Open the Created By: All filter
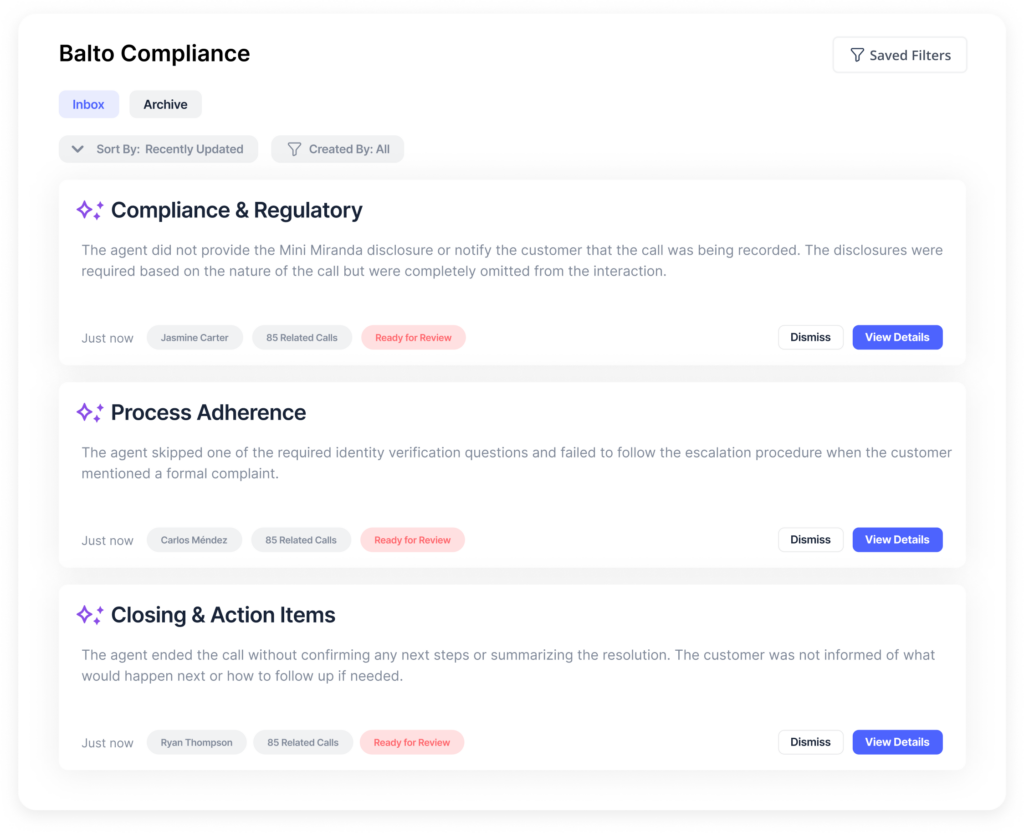 coord(338,149)
